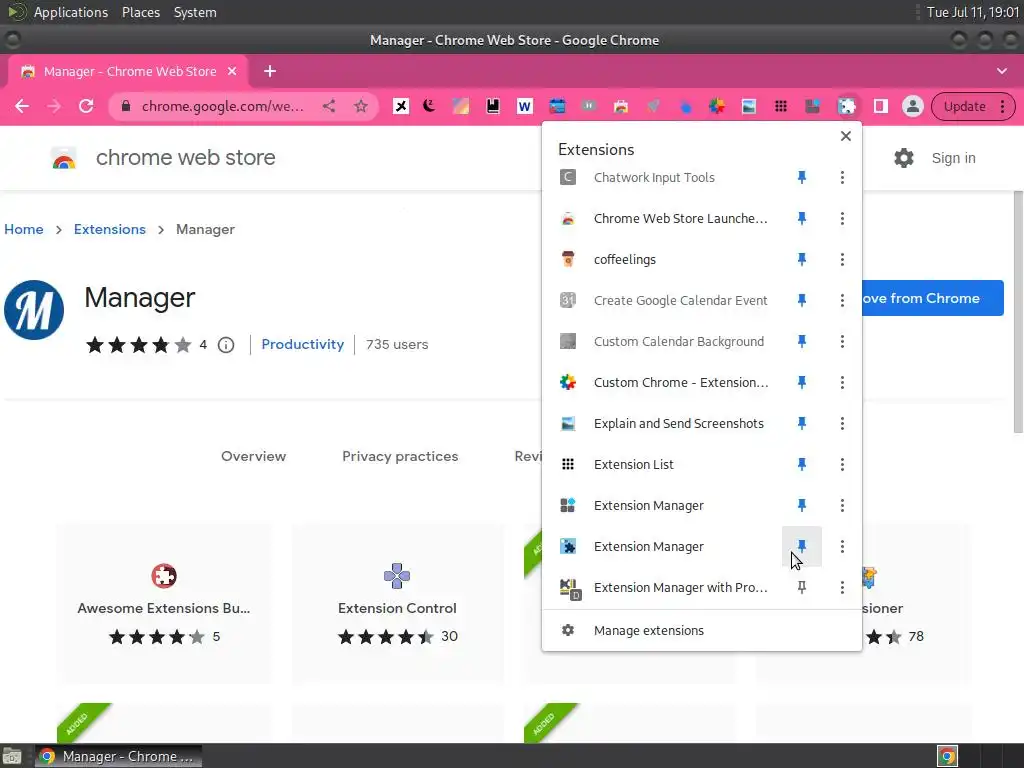
Task: Click the colorful pinwheel Custom Chrome toolbar icon
Action: coord(716,106)
